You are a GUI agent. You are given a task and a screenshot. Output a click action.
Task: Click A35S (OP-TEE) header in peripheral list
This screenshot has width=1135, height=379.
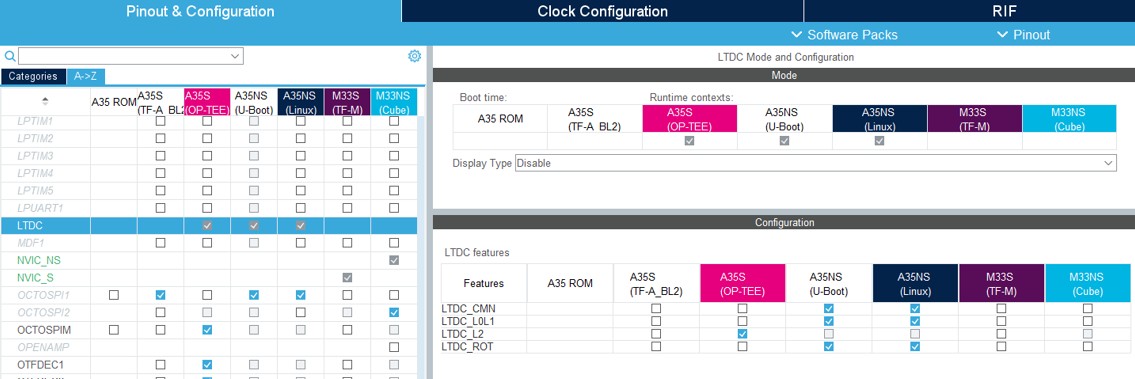(x=207, y=102)
